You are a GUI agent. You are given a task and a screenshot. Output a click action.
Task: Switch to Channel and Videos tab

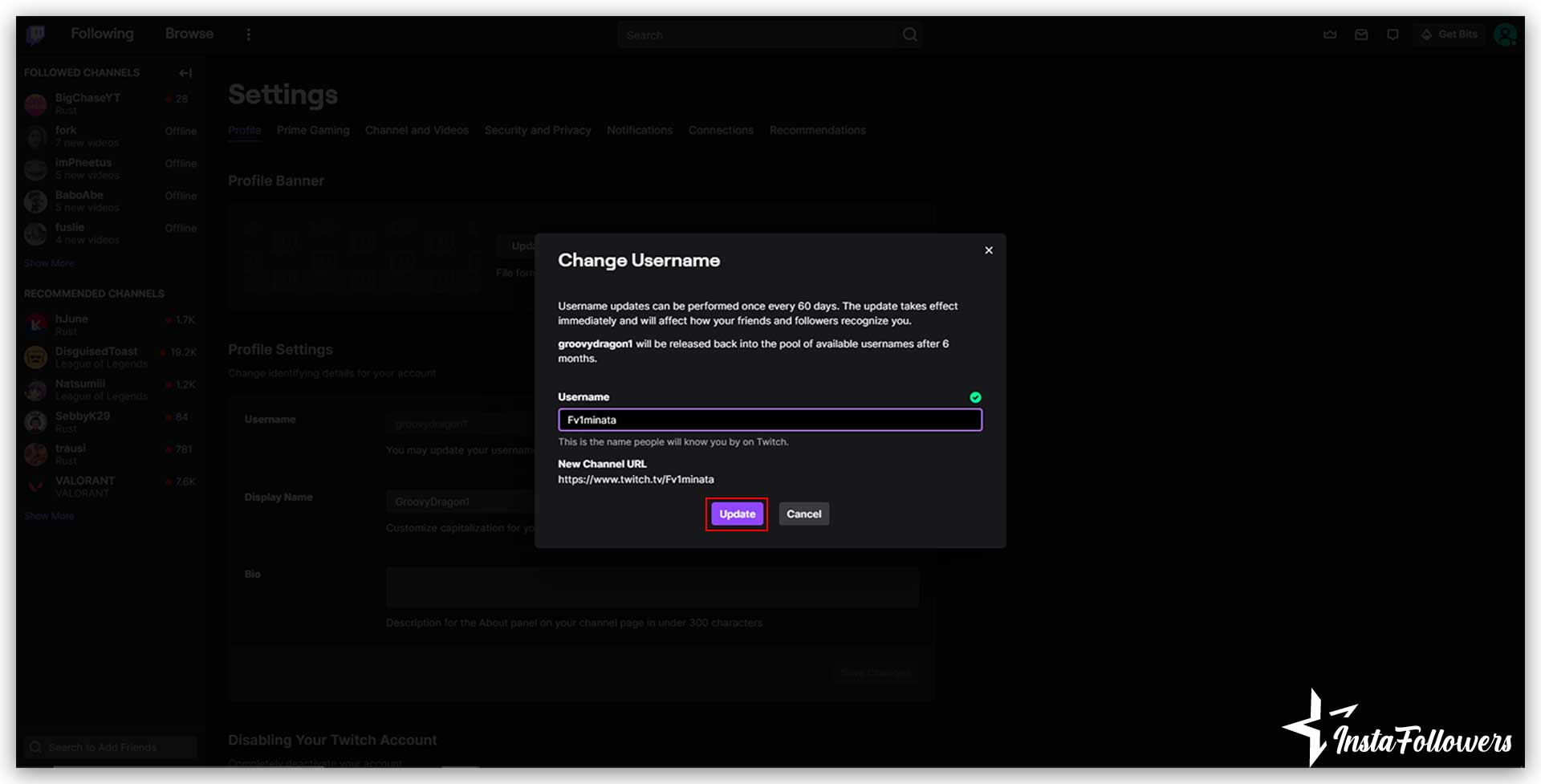click(x=417, y=130)
